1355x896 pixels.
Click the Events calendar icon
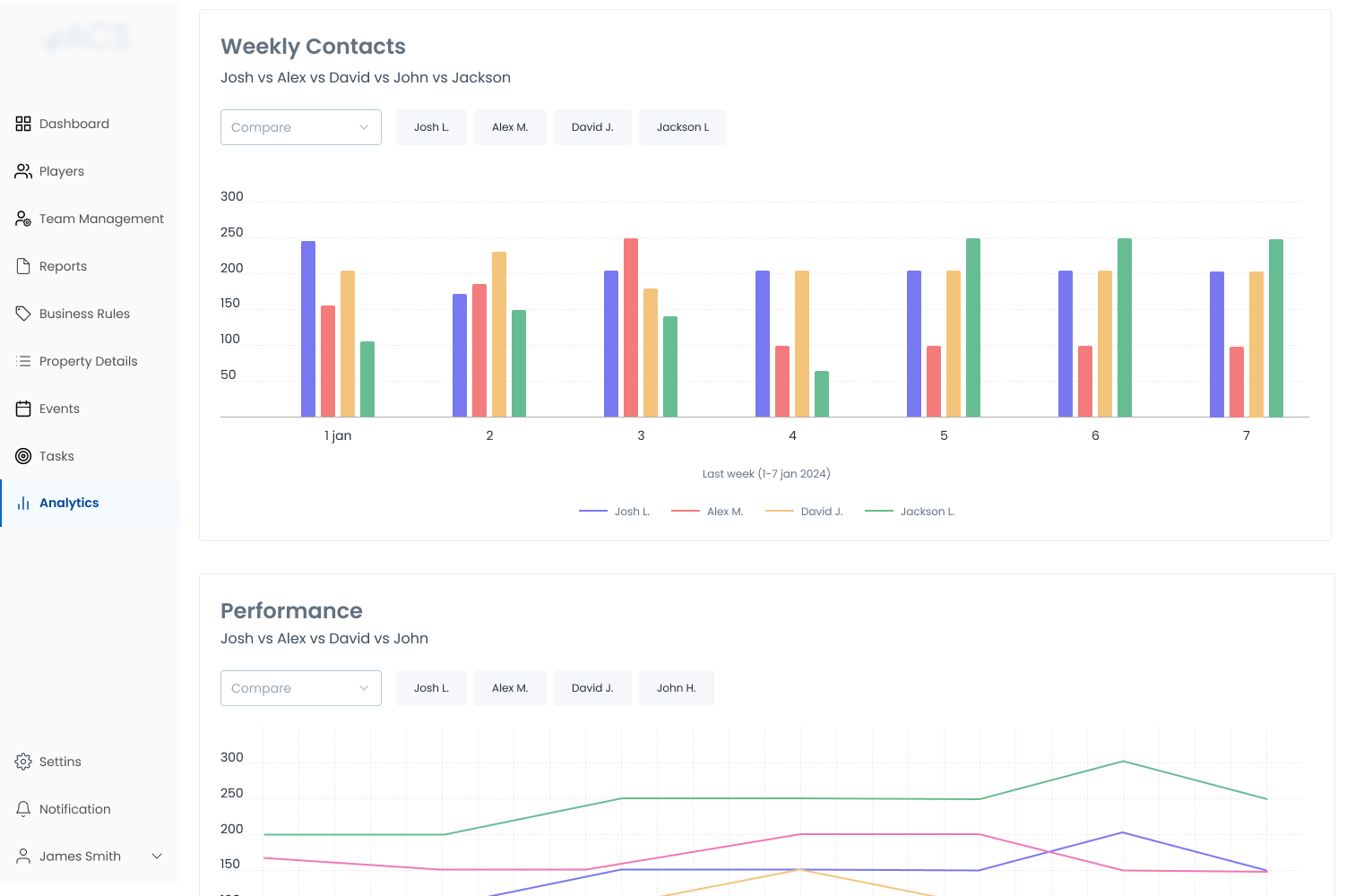(x=23, y=409)
